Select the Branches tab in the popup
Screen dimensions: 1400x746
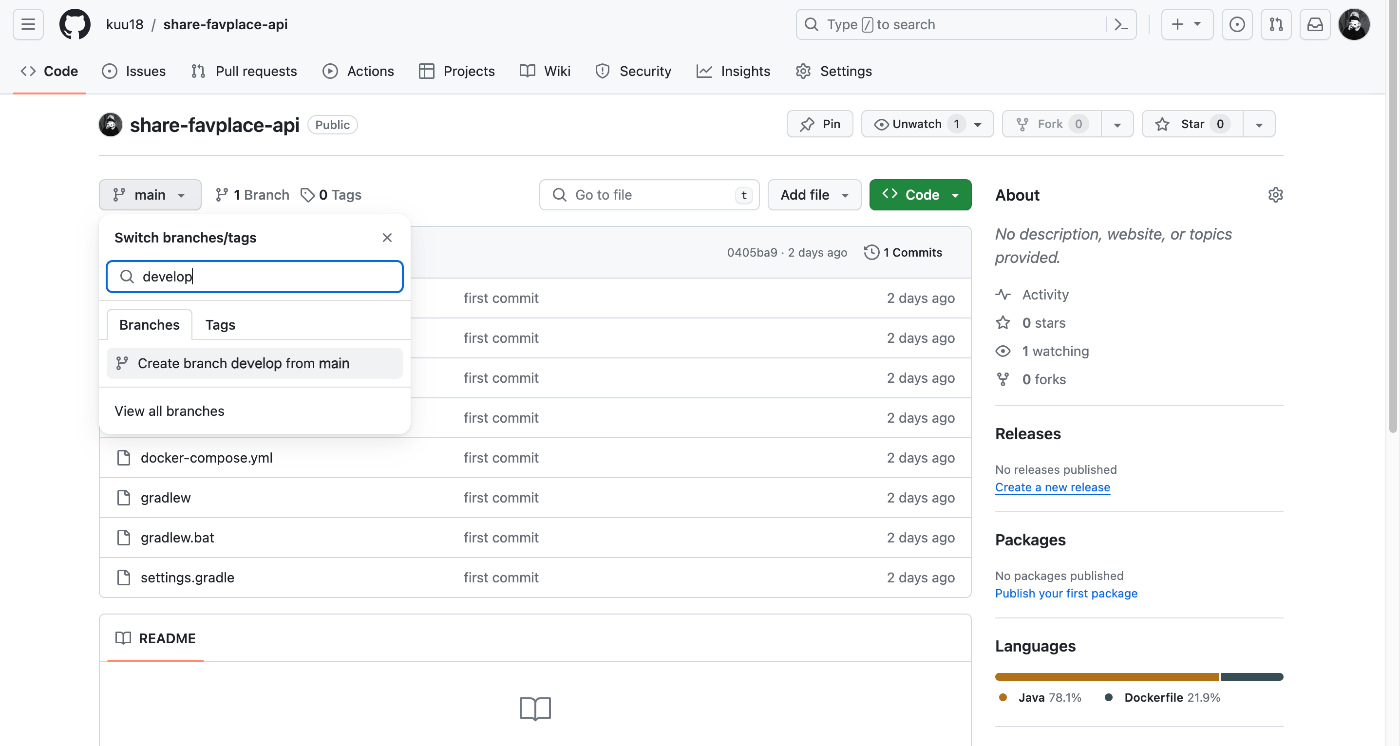[149, 325]
